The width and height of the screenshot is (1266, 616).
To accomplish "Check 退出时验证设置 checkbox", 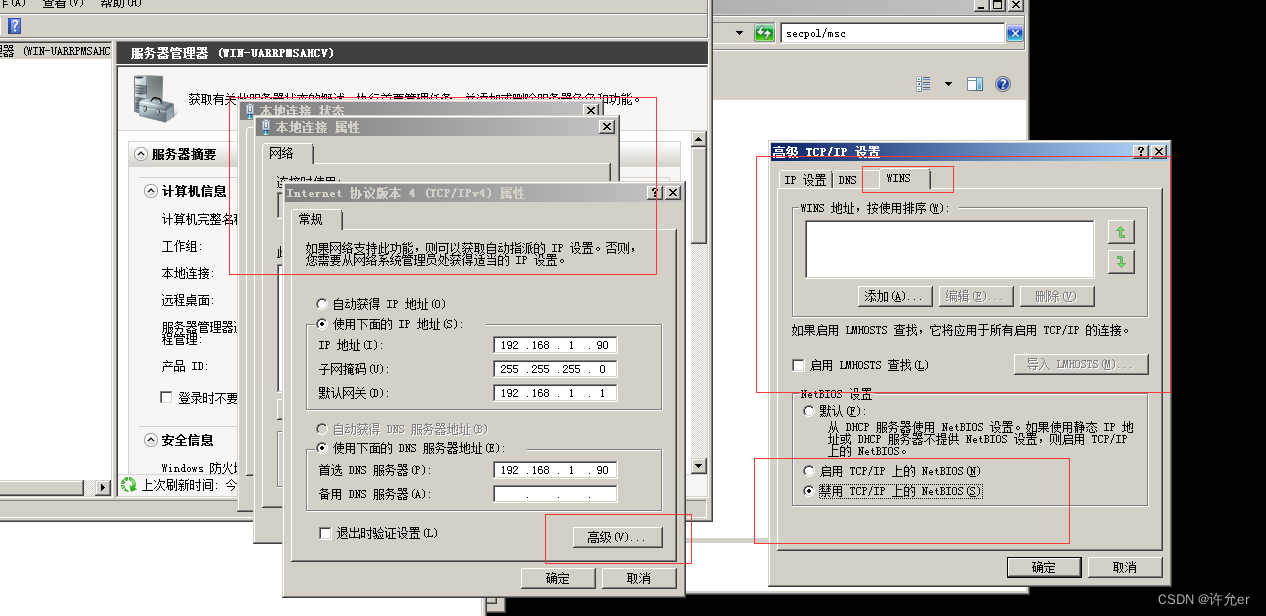I will tap(324, 533).
